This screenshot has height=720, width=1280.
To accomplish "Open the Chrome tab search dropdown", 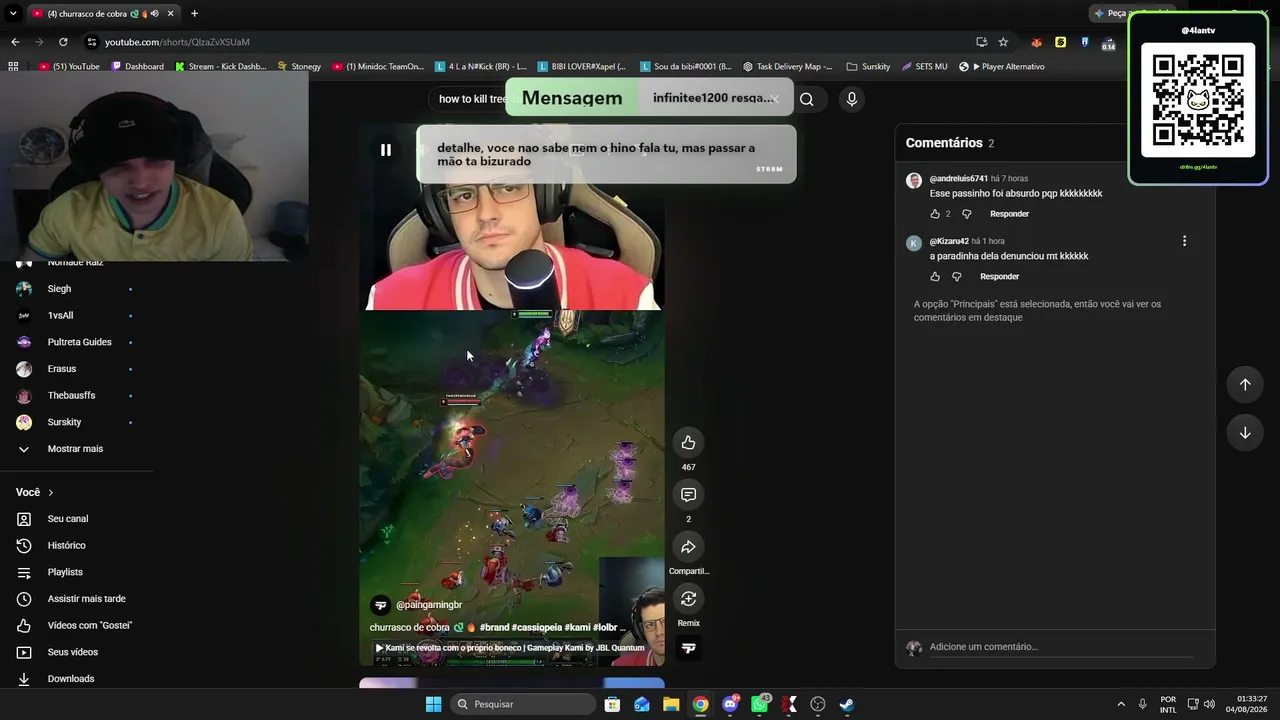I will click(13, 14).
